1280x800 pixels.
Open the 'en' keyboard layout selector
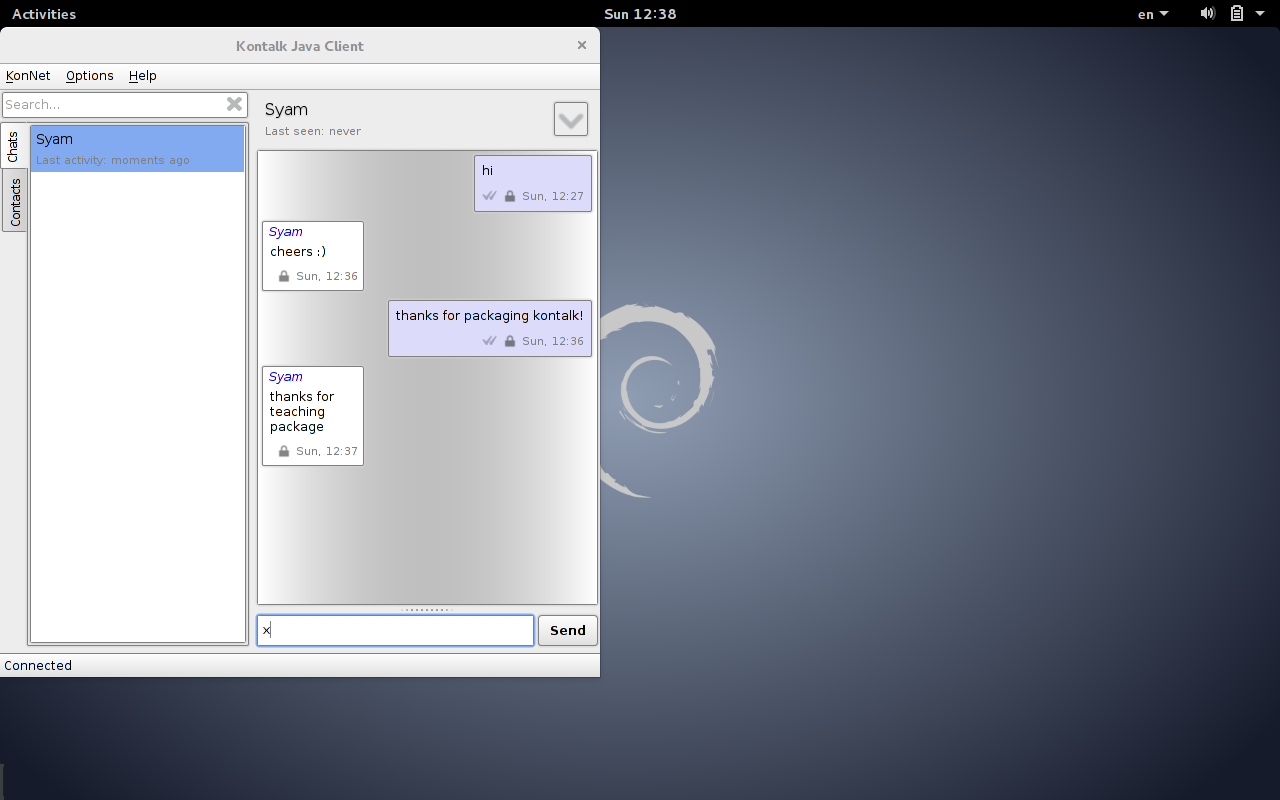tap(1153, 14)
